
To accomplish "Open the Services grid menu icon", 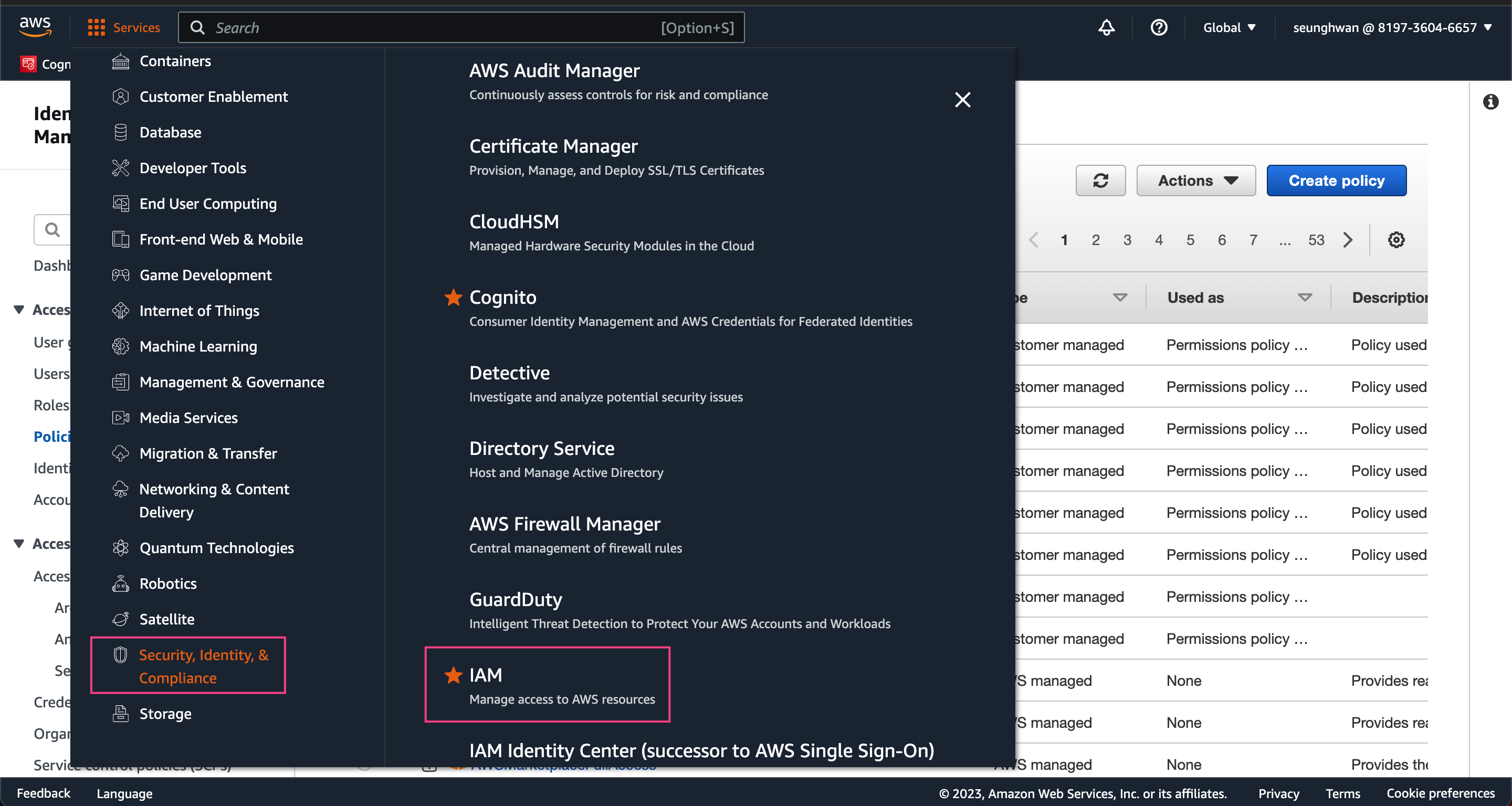I will point(96,28).
